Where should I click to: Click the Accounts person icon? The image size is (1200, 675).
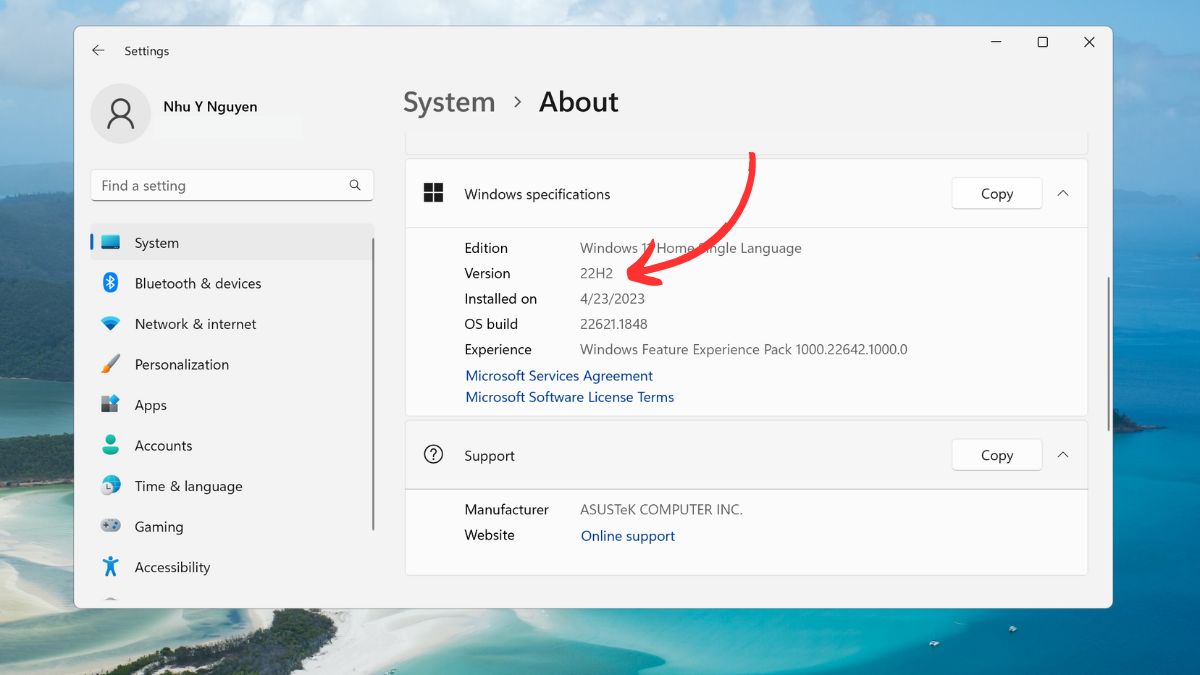[111, 445]
